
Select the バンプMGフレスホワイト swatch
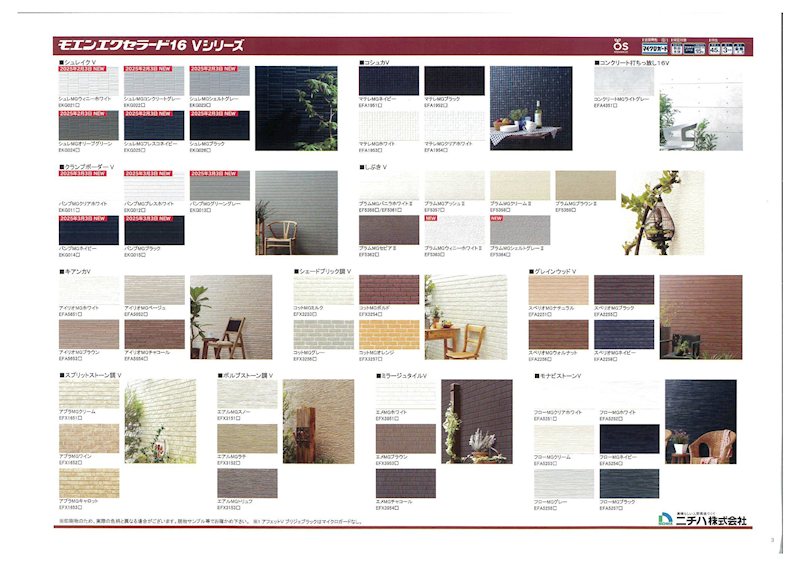pos(154,185)
